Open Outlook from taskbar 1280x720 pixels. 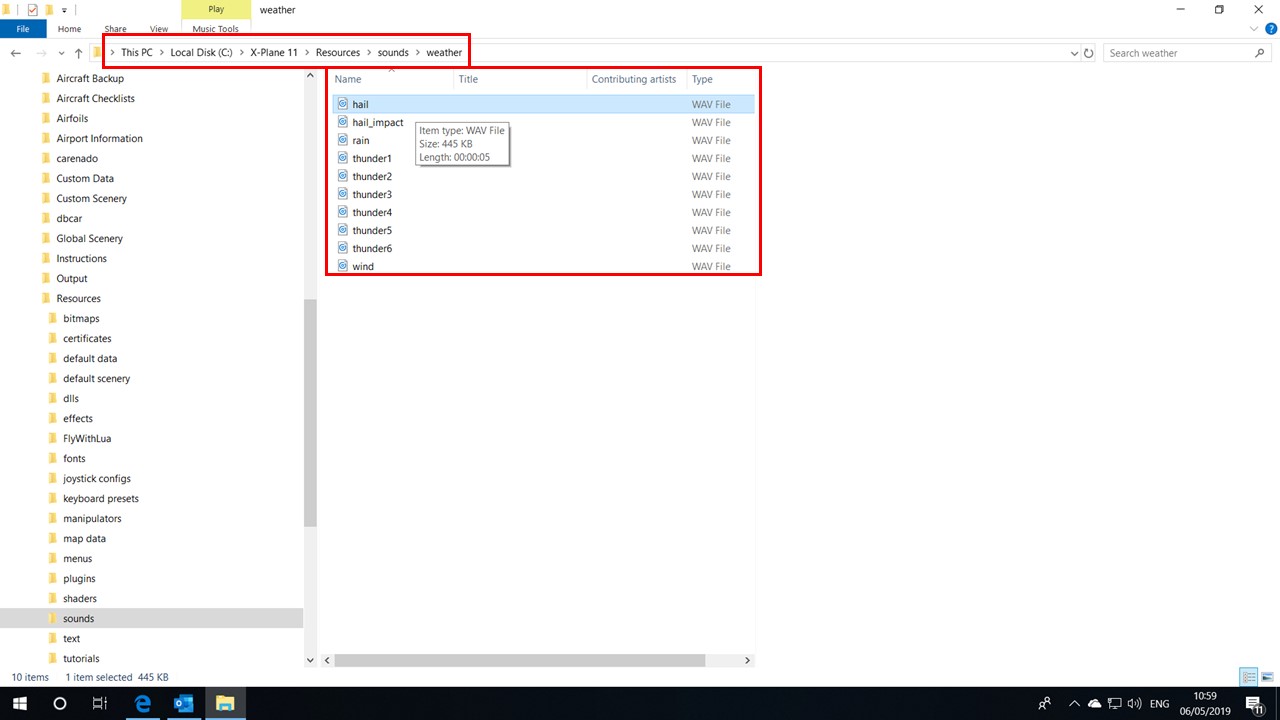(x=184, y=704)
